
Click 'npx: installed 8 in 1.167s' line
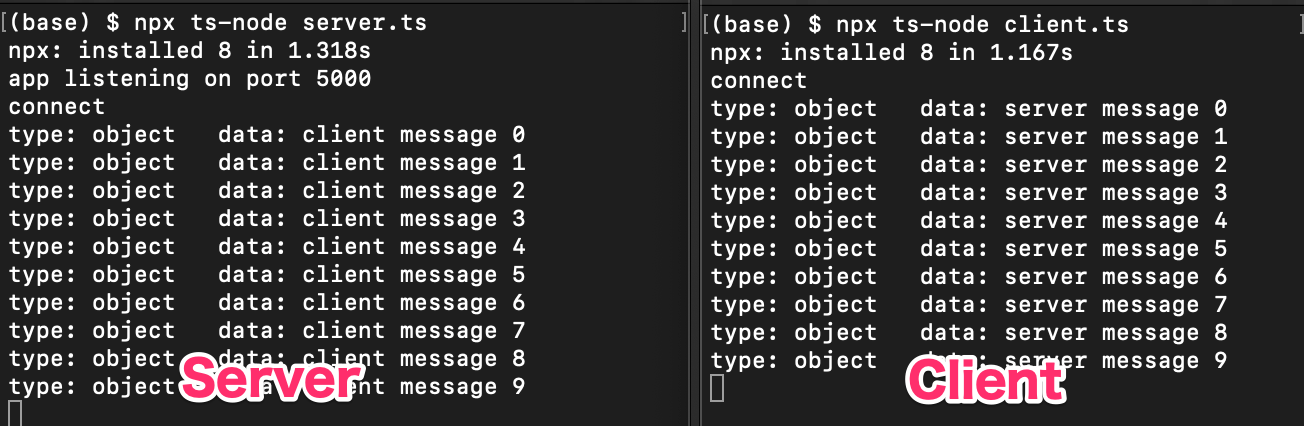point(891,52)
